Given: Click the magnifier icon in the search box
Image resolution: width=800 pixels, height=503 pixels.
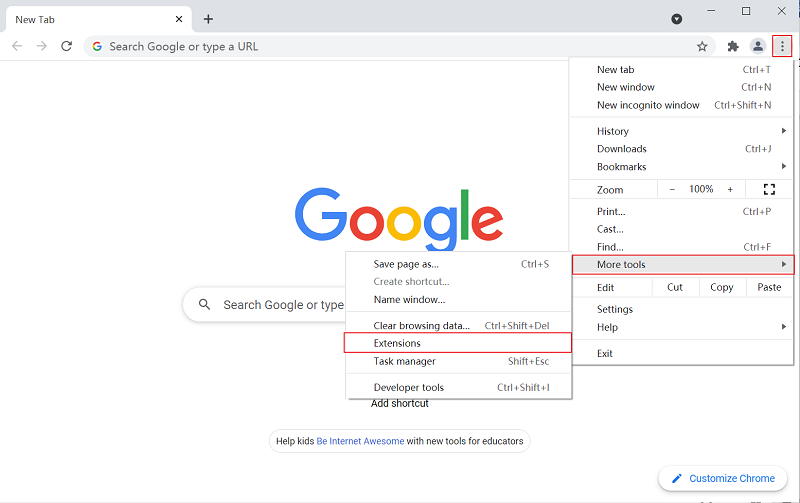Looking at the screenshot, I should pos(204,305).
